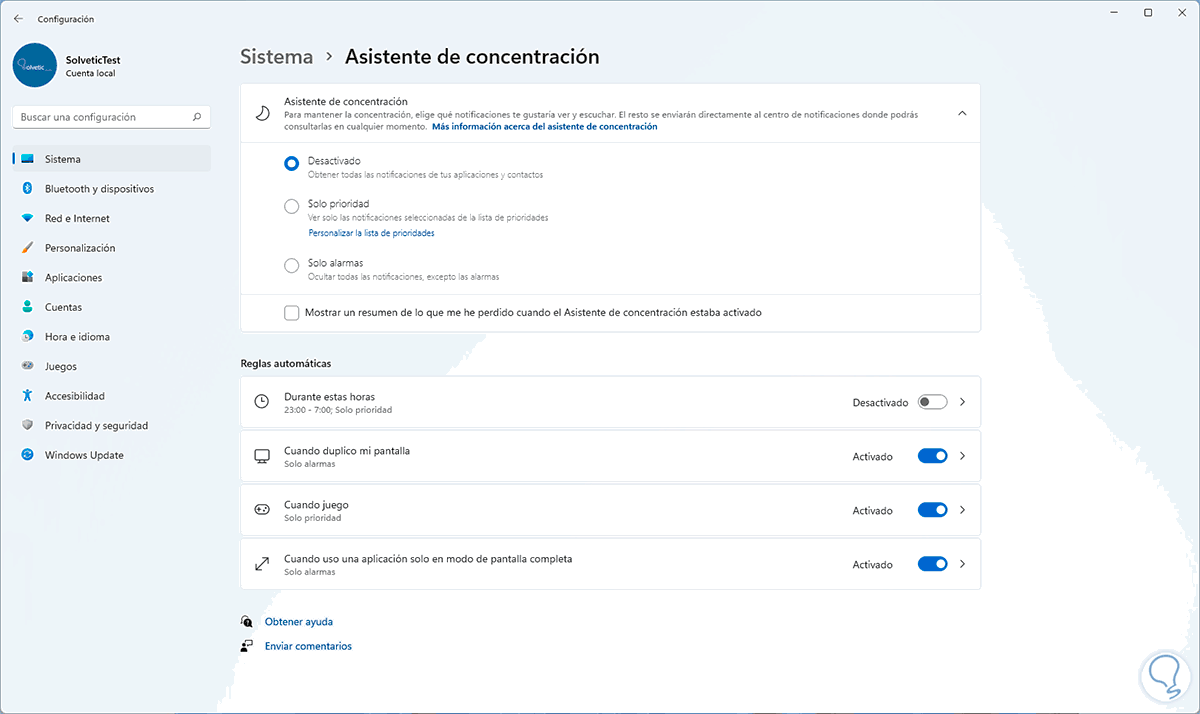Image resolution: width=1200 pixels, height=714 pixels.
Task: Open the pantalla completa rule chevron
Action: (962, 564)
